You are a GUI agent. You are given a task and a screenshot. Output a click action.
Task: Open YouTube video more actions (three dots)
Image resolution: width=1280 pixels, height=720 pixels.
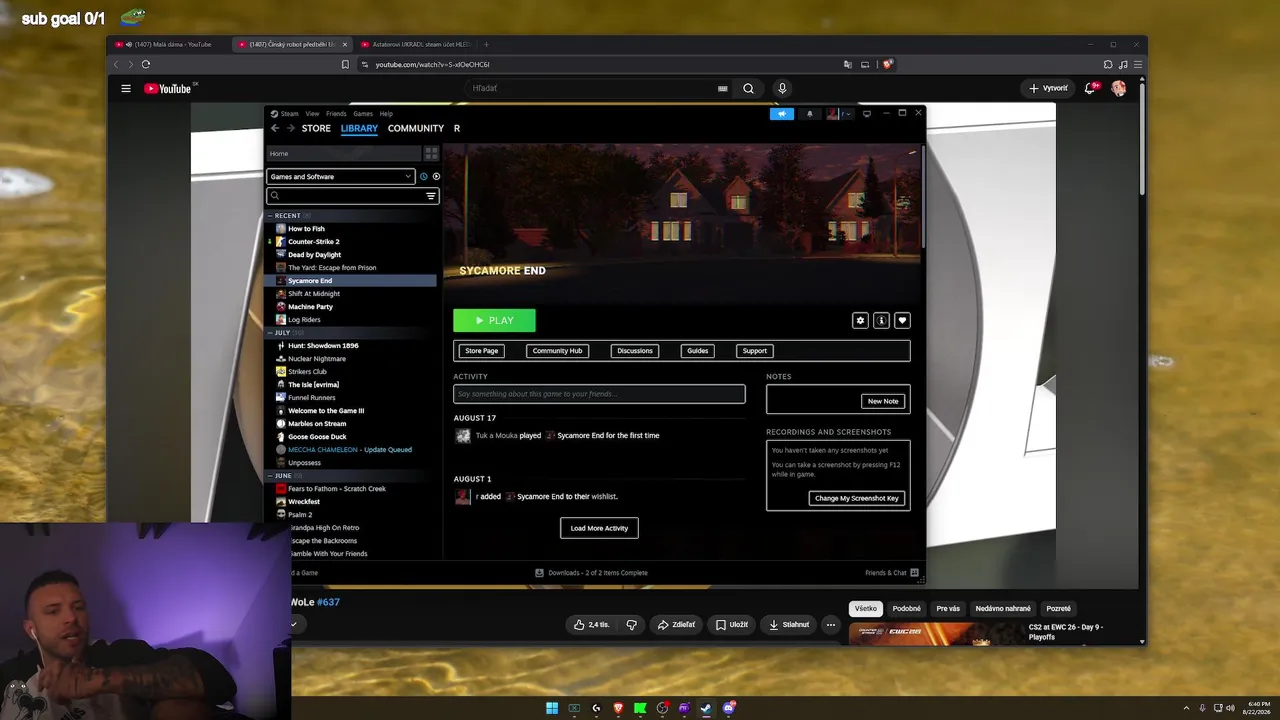pyautogui.click(x=830, y=625)
